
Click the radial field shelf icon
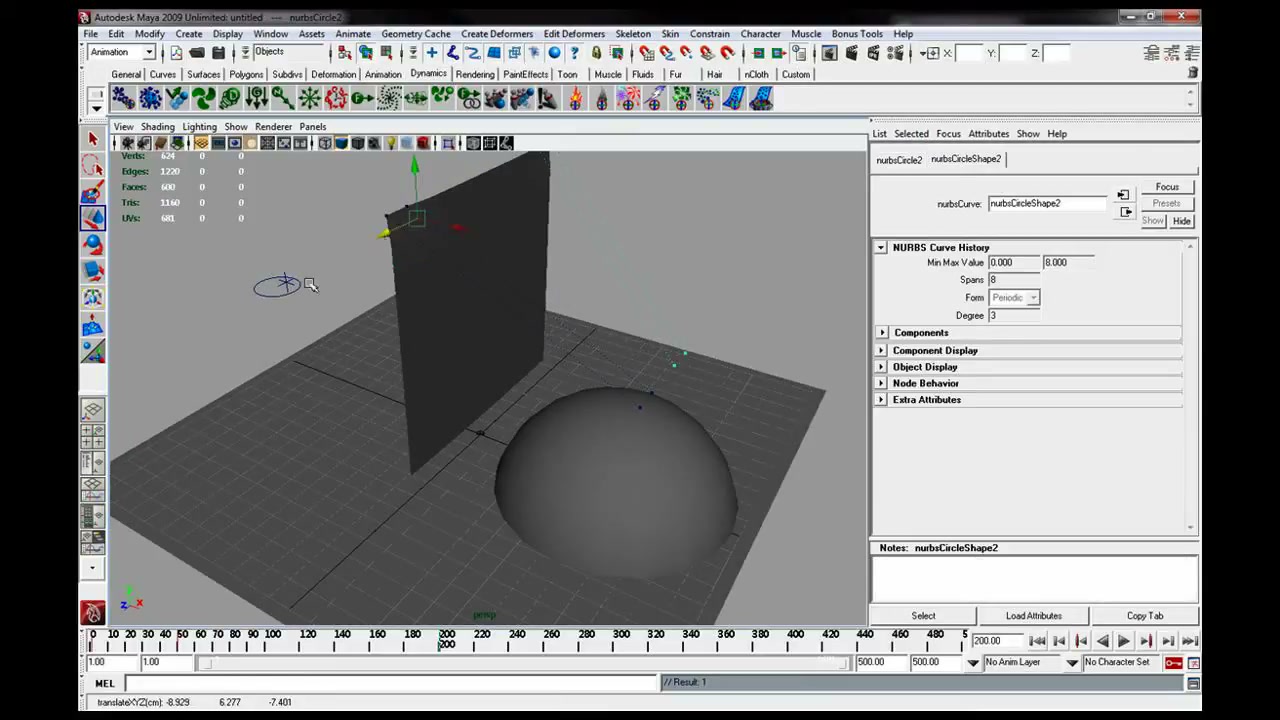coord(310,98)
